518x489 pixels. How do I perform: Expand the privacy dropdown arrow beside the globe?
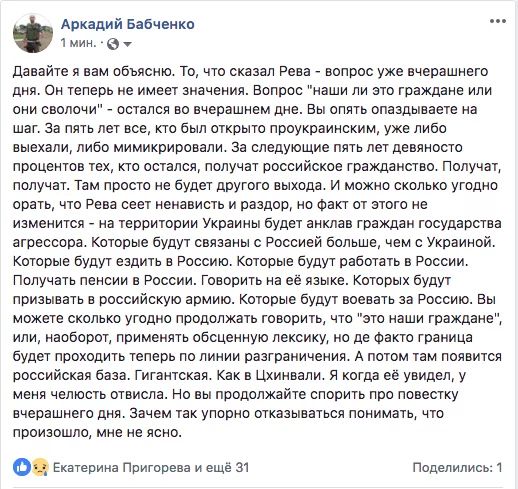[127, 44]
